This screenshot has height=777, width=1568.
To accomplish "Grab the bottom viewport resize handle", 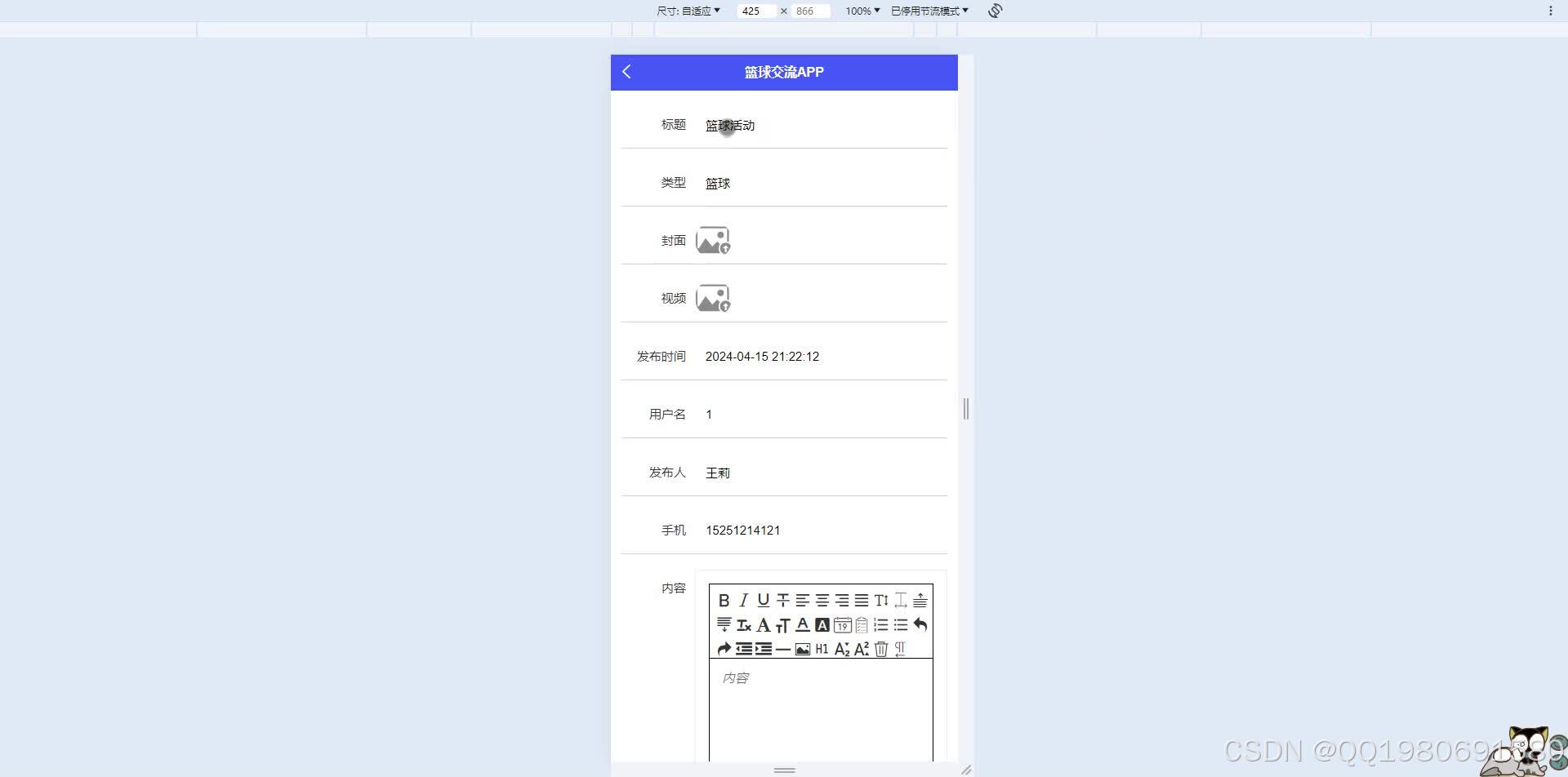I will pyautogui.click(x=785, y=770).
